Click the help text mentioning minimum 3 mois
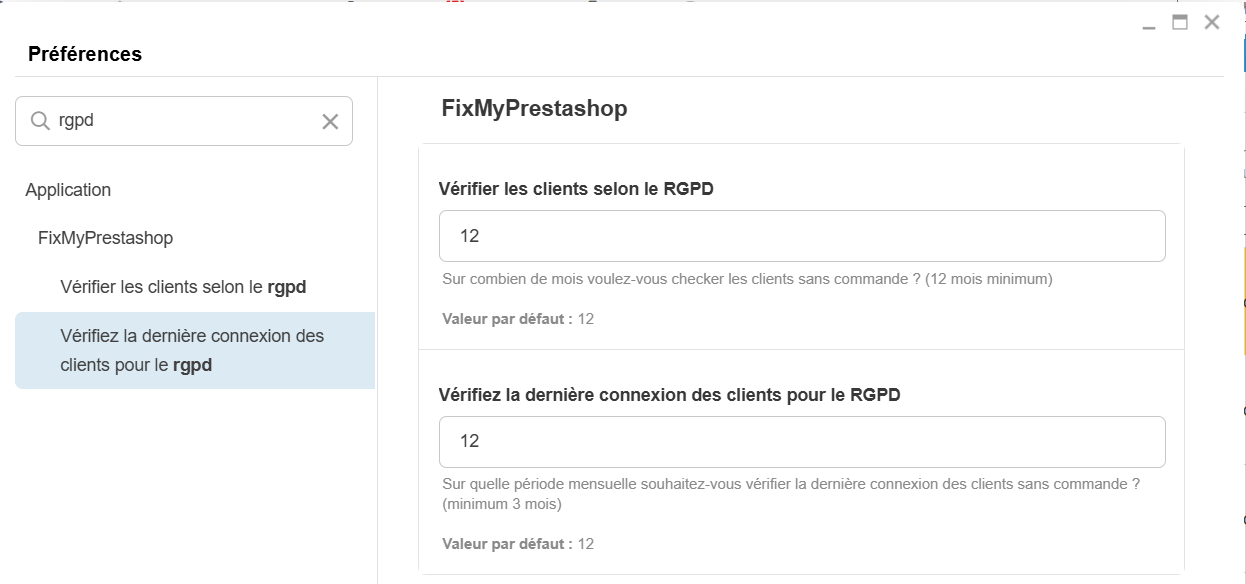This screenshot has width=1246, height=584. tap(790, 493)
